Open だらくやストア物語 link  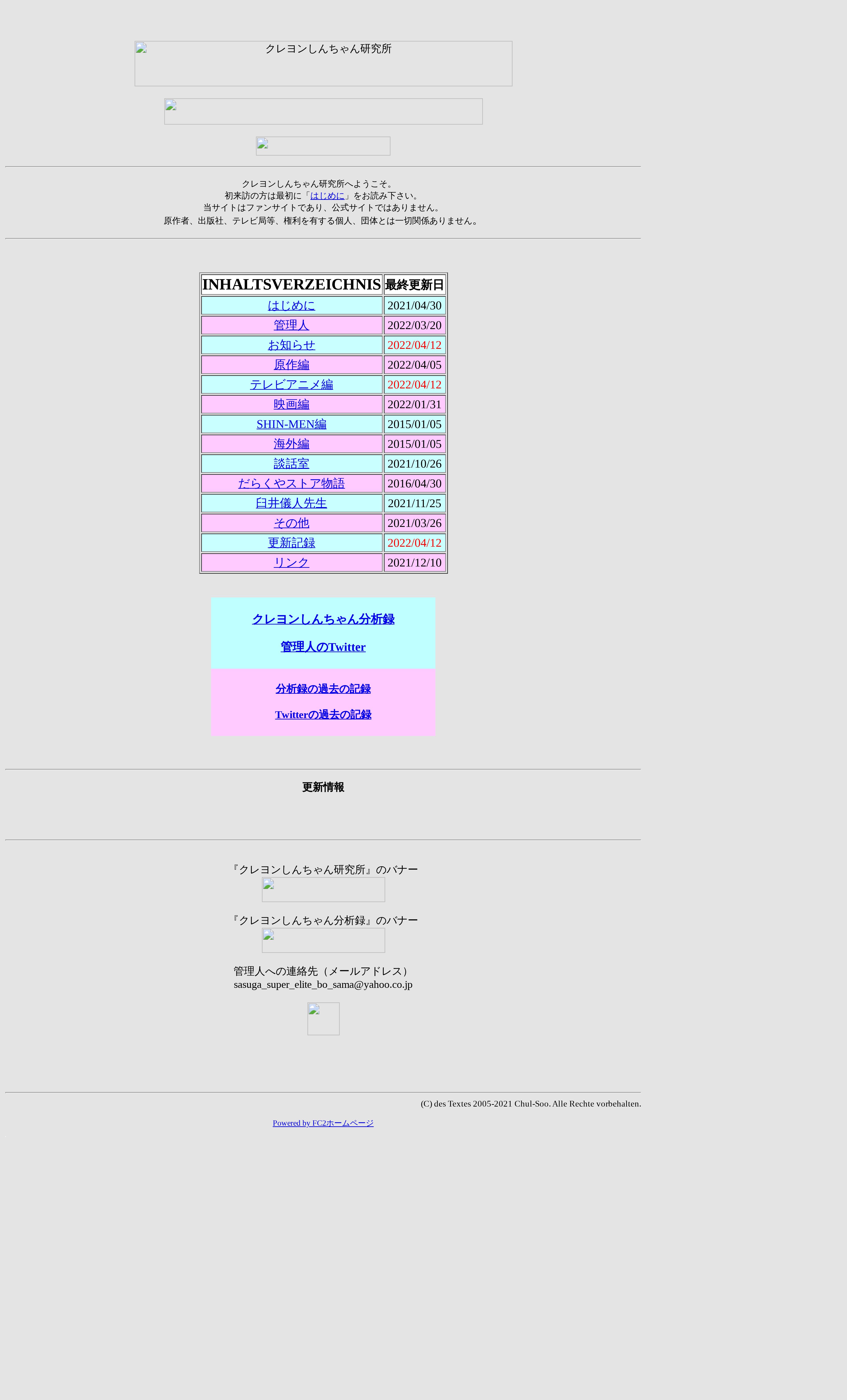point(291,484)
